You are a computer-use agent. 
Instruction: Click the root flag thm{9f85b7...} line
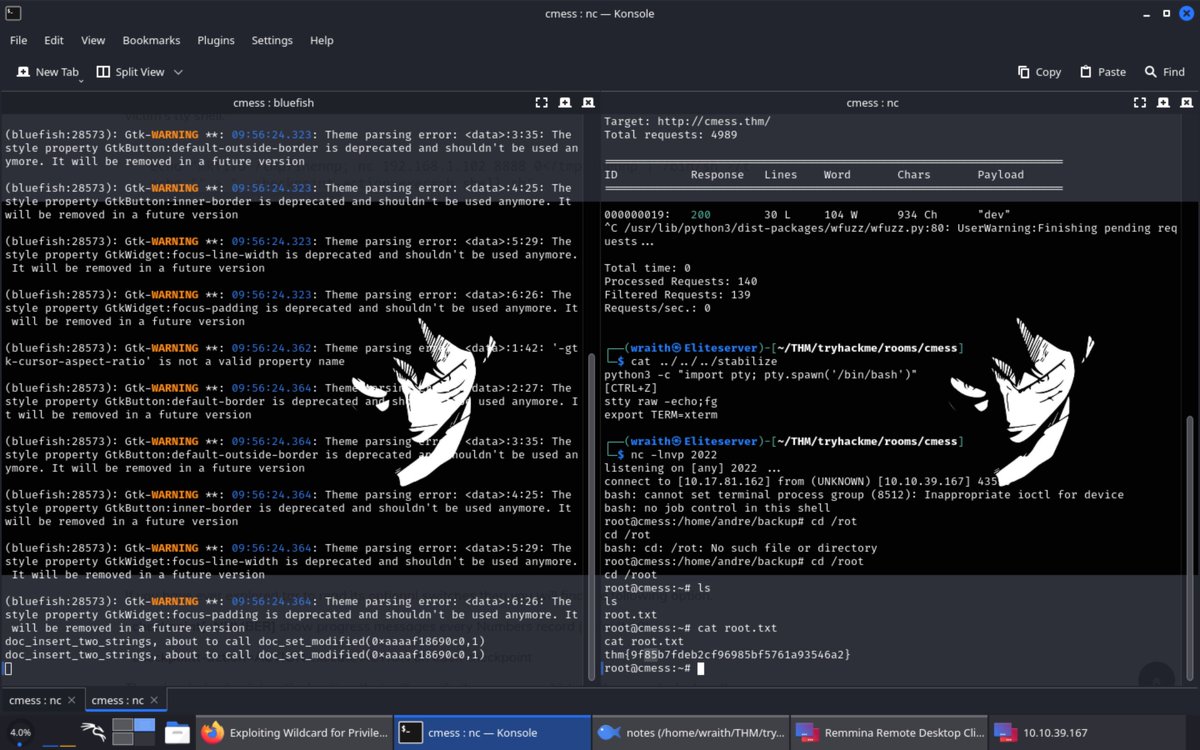pos(727,655)
